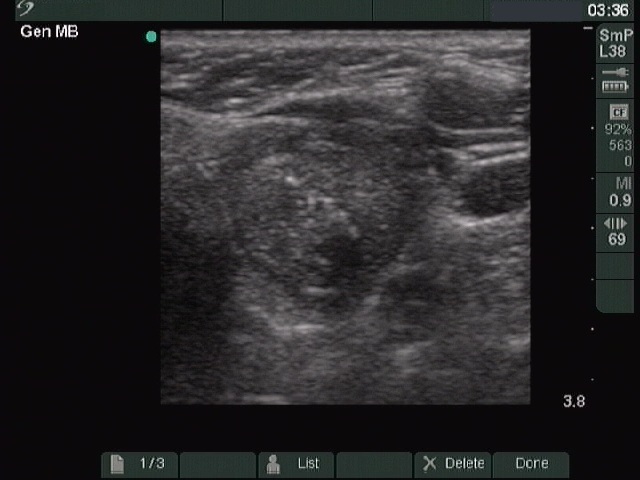Click the X icon beside Delete
Screen dimensions: 640x480
pos(429,463)
